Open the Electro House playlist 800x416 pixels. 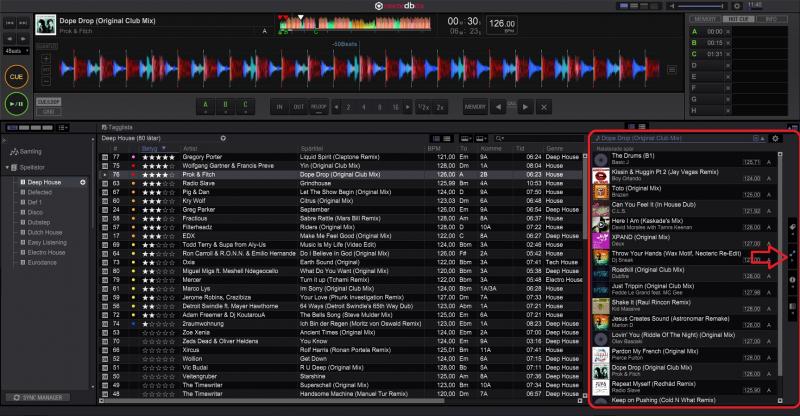[x=46, y=253]
